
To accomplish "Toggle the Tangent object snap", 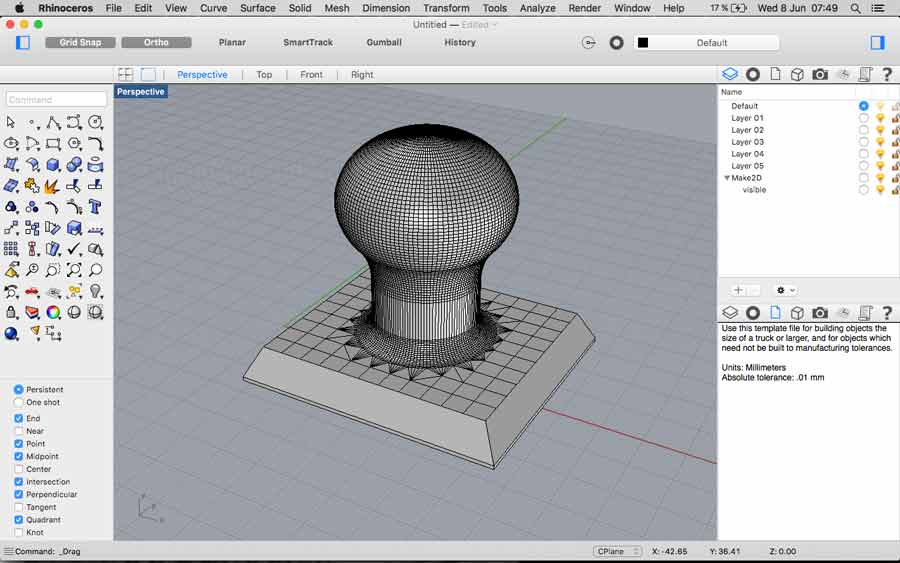I will pyautogui.click(x=18, y=507).
